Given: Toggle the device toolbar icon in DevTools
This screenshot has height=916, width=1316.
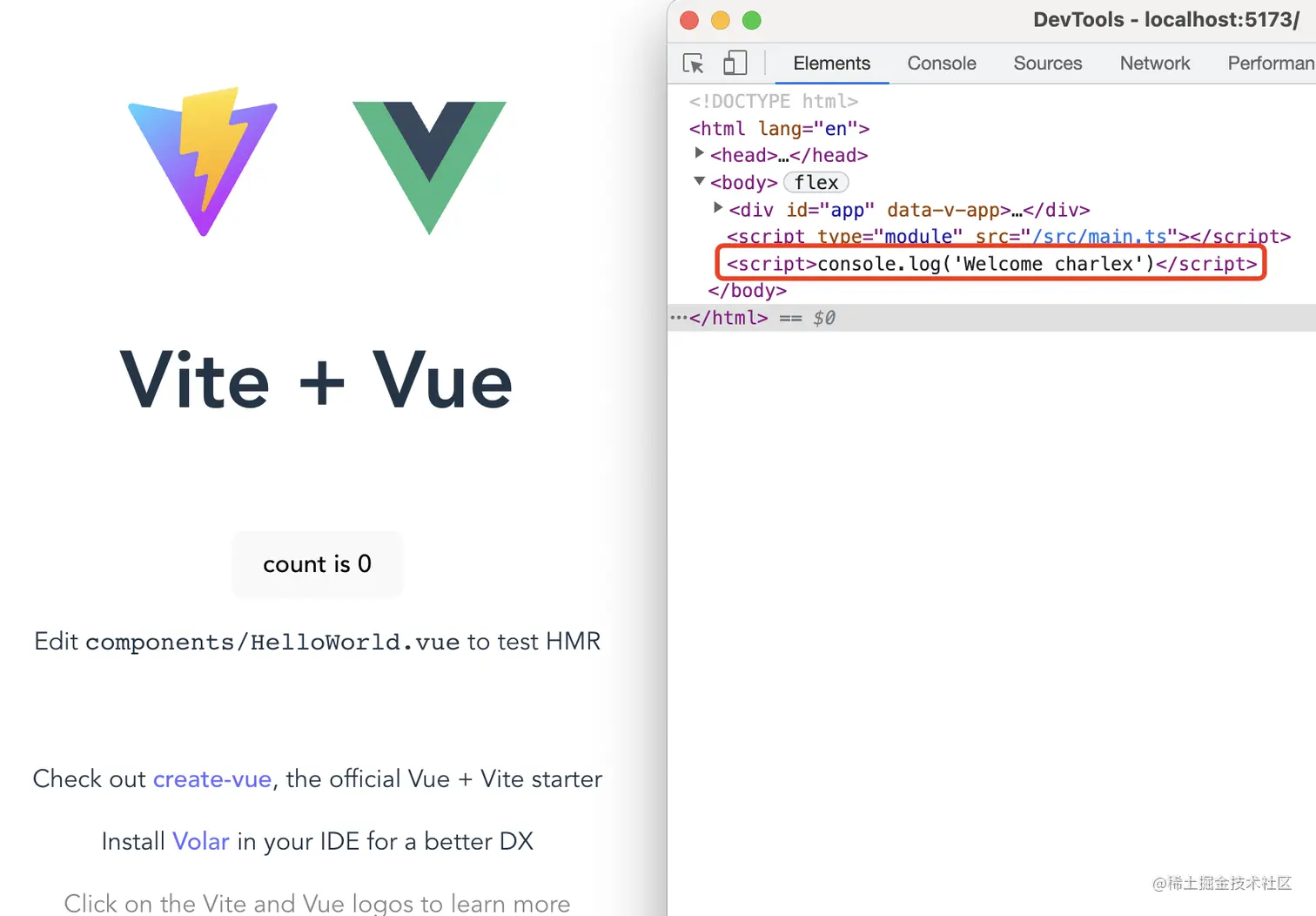Looking at the screenshot, I should pyautogui.click(x=735, y=63).
